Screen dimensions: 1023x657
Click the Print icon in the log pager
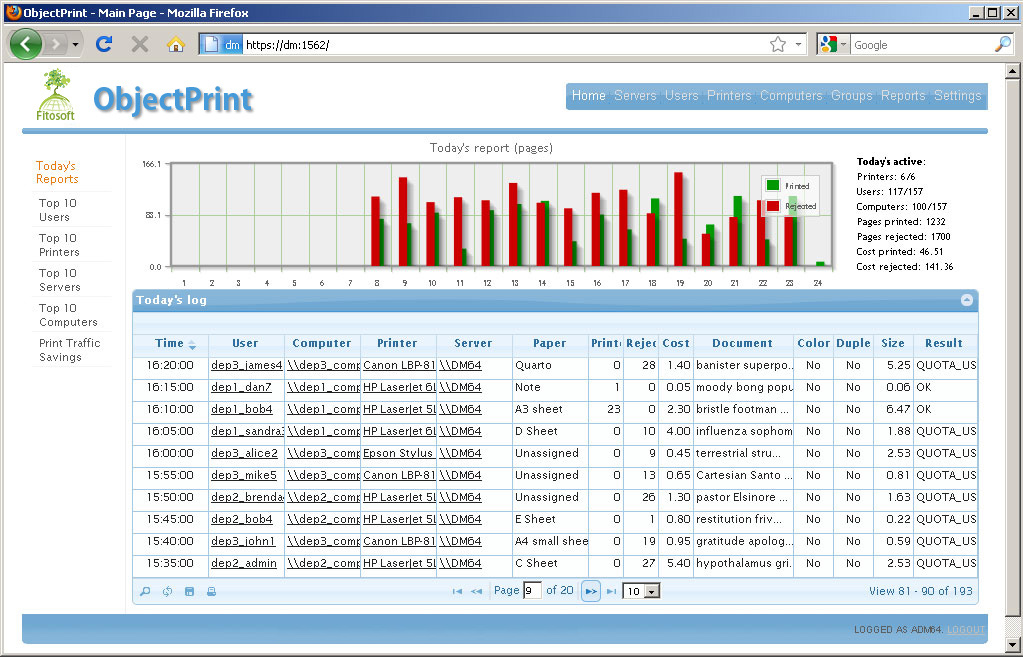tap(211, 591)
